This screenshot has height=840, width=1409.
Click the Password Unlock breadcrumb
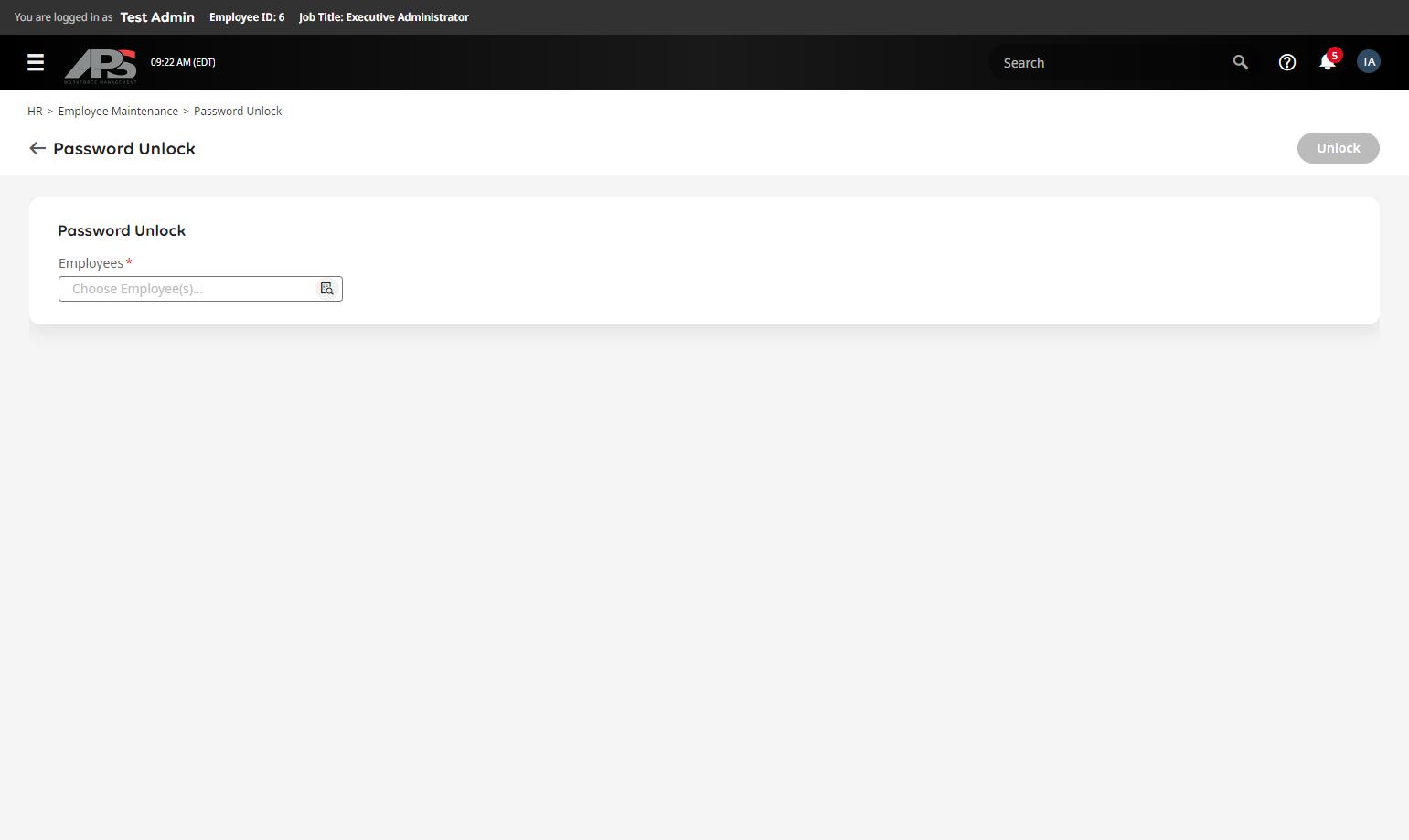pyautogui.click(x=238, y=112)
